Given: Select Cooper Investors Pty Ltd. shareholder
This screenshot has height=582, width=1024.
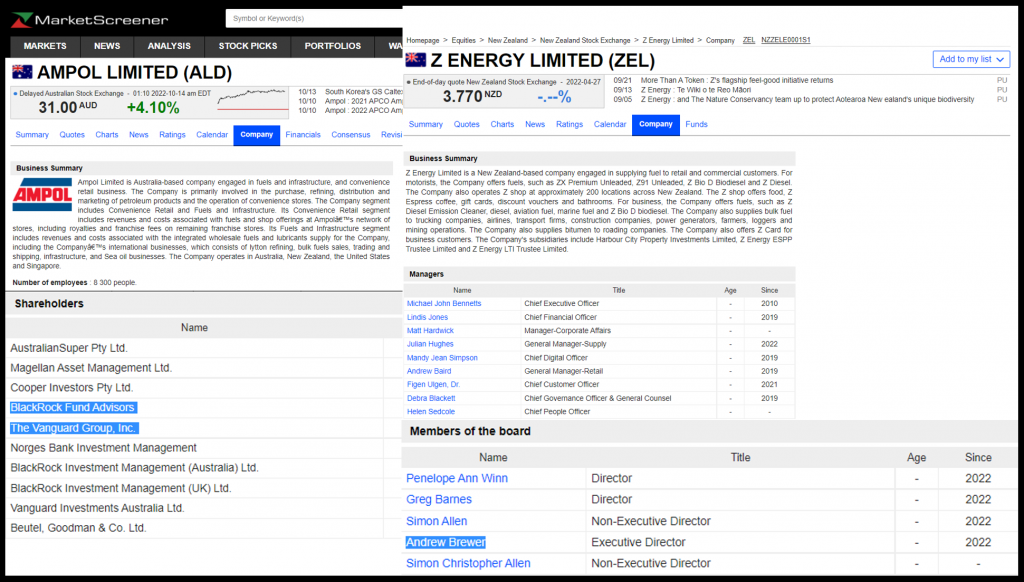Looking at the screenshot, I should 72,387.
